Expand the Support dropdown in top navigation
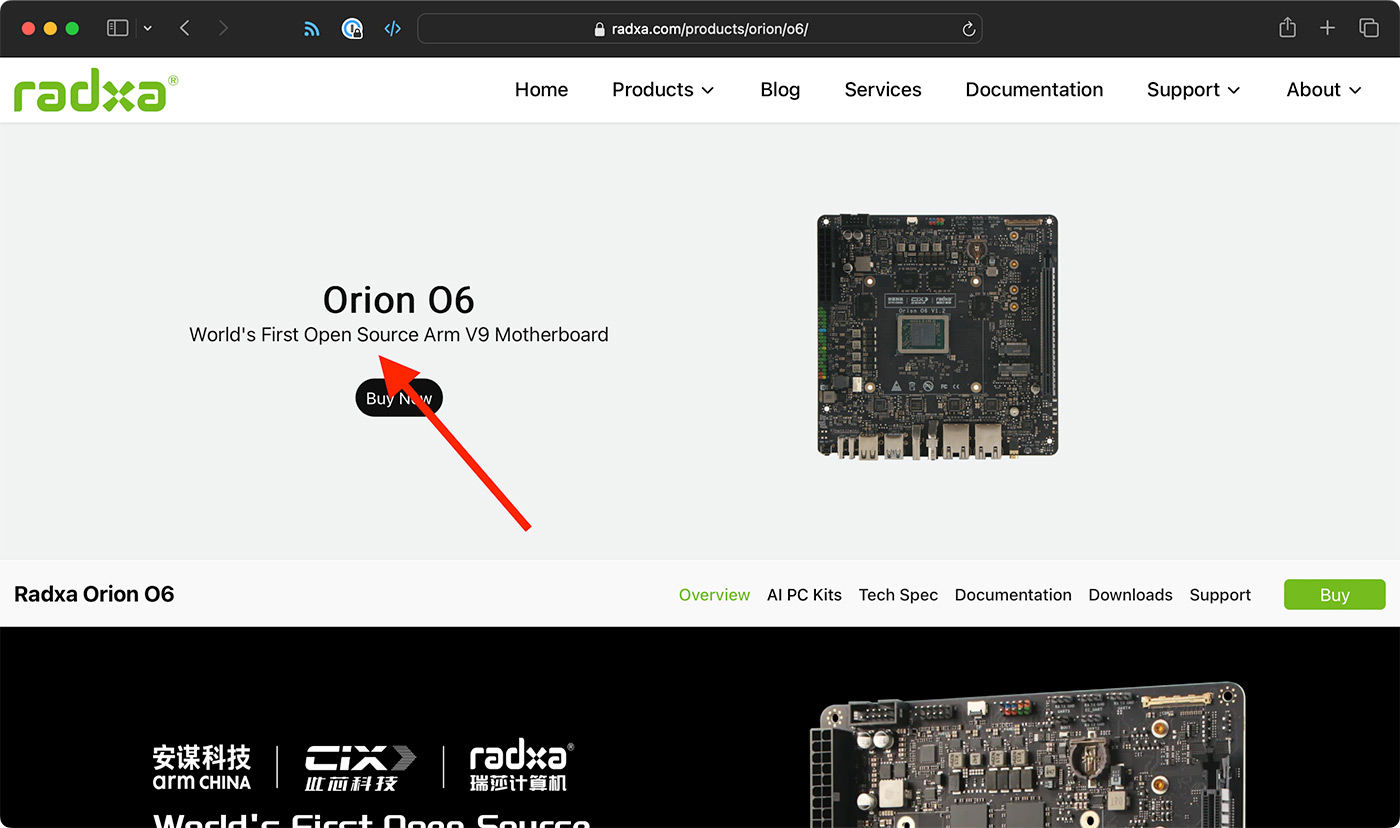This screenshot has height=828, width=1400. click(1194, 90)
